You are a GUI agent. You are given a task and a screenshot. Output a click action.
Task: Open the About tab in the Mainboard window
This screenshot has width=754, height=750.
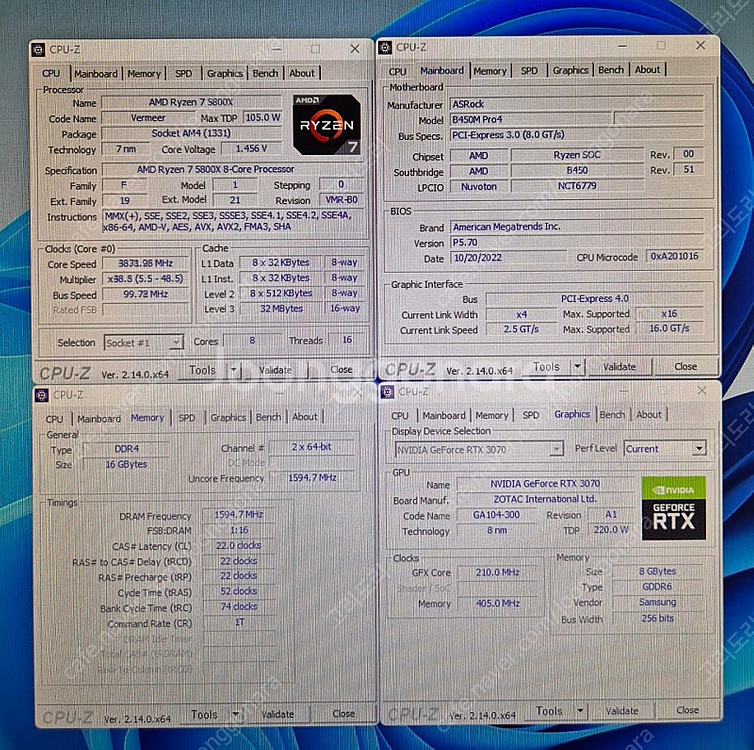coord(647,70)
